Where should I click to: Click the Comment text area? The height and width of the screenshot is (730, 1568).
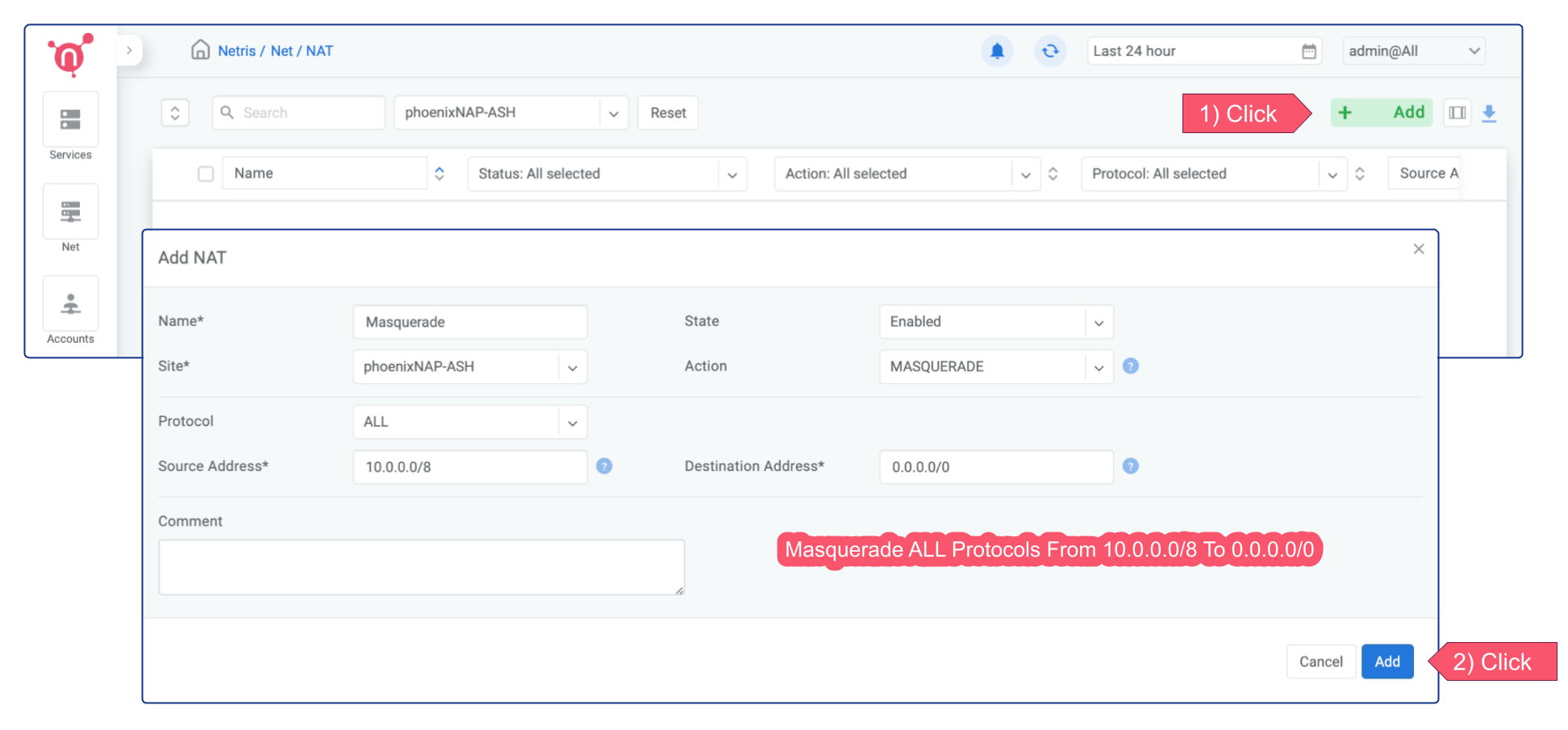[x=421, y=567]
